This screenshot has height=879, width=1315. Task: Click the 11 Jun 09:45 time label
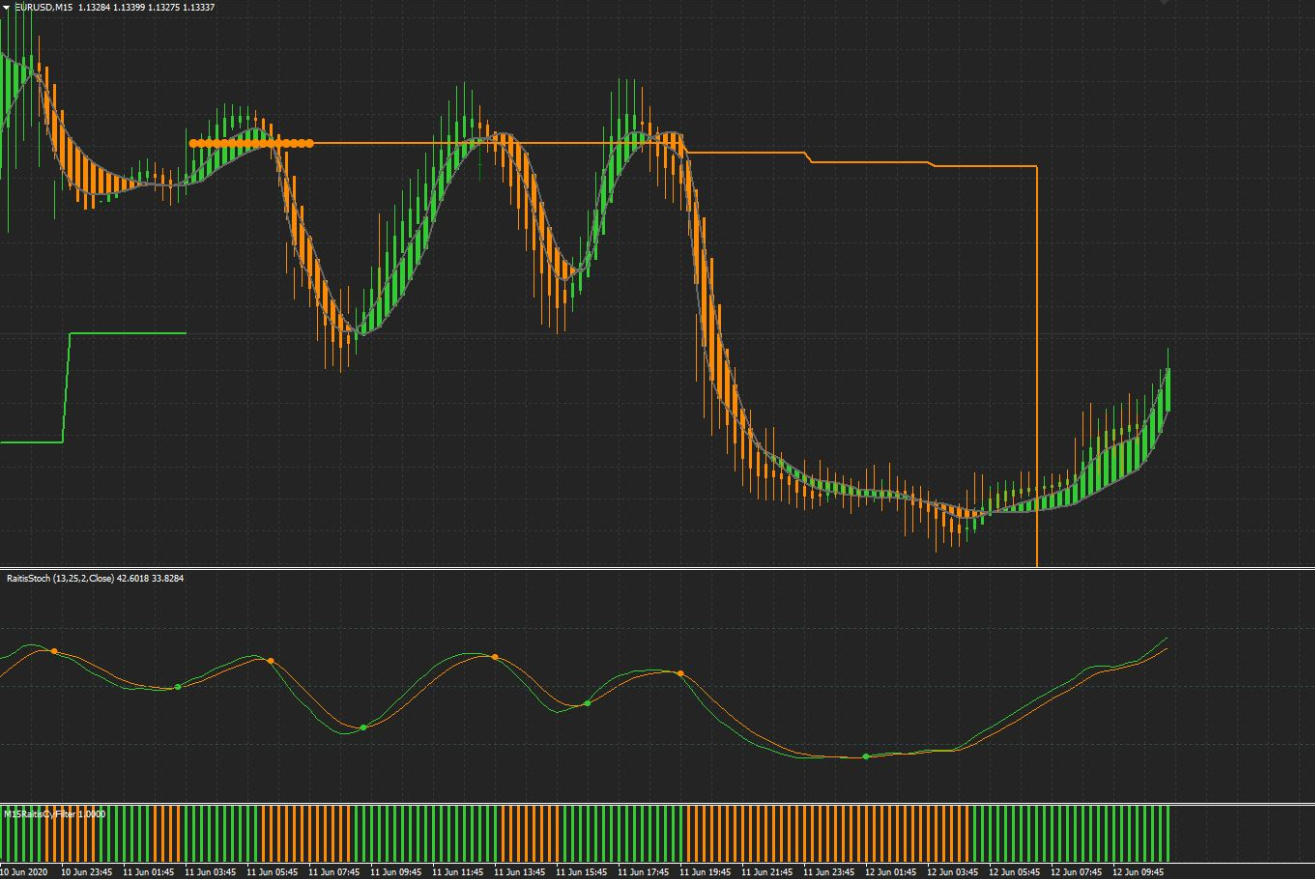[397, 871]
